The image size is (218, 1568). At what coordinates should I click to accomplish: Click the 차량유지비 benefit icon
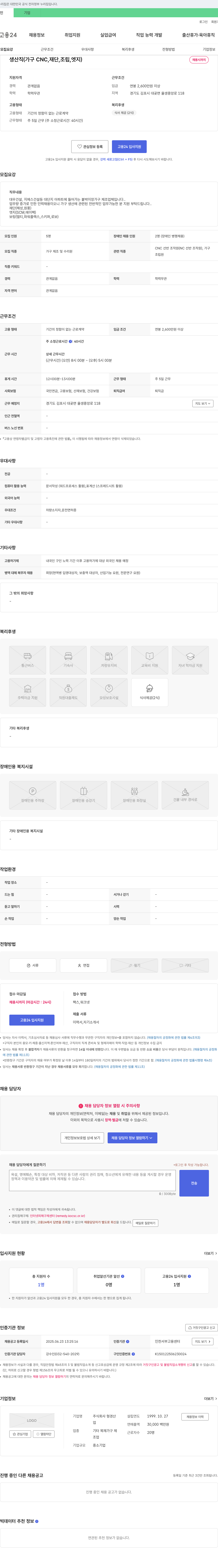pyautogui.click(x=109, y=659)
